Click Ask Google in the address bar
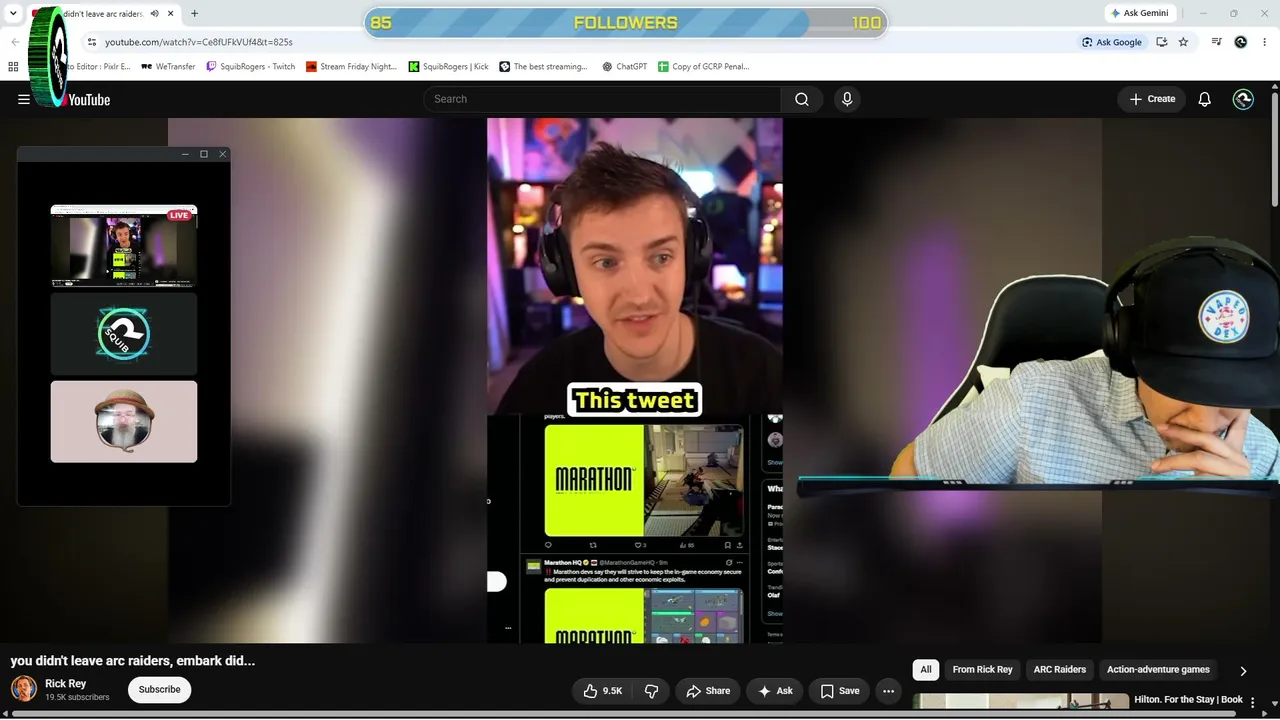 [x=1111, y=42]
